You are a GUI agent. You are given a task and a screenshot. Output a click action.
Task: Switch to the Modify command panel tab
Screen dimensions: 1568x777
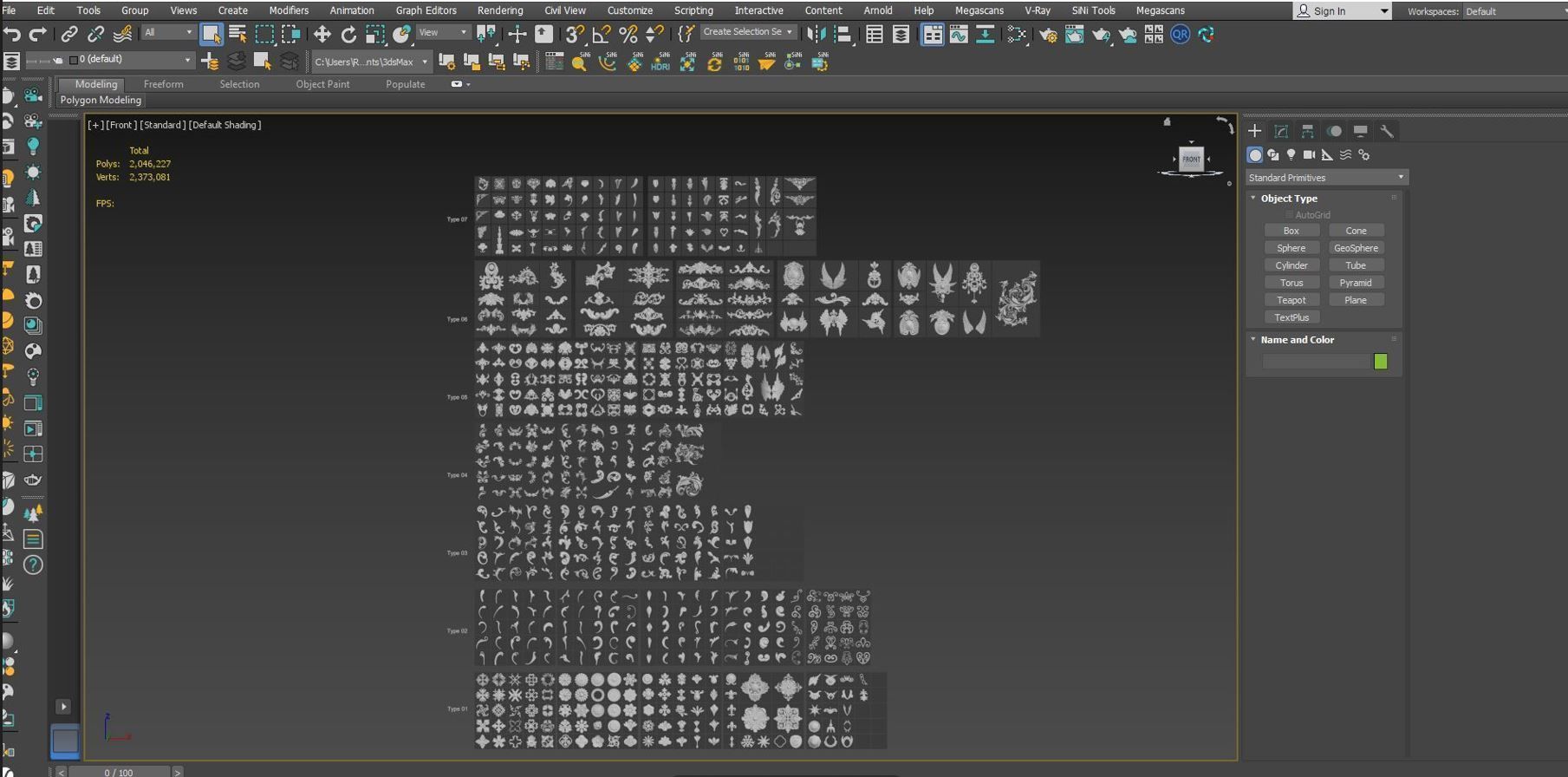1281,131
